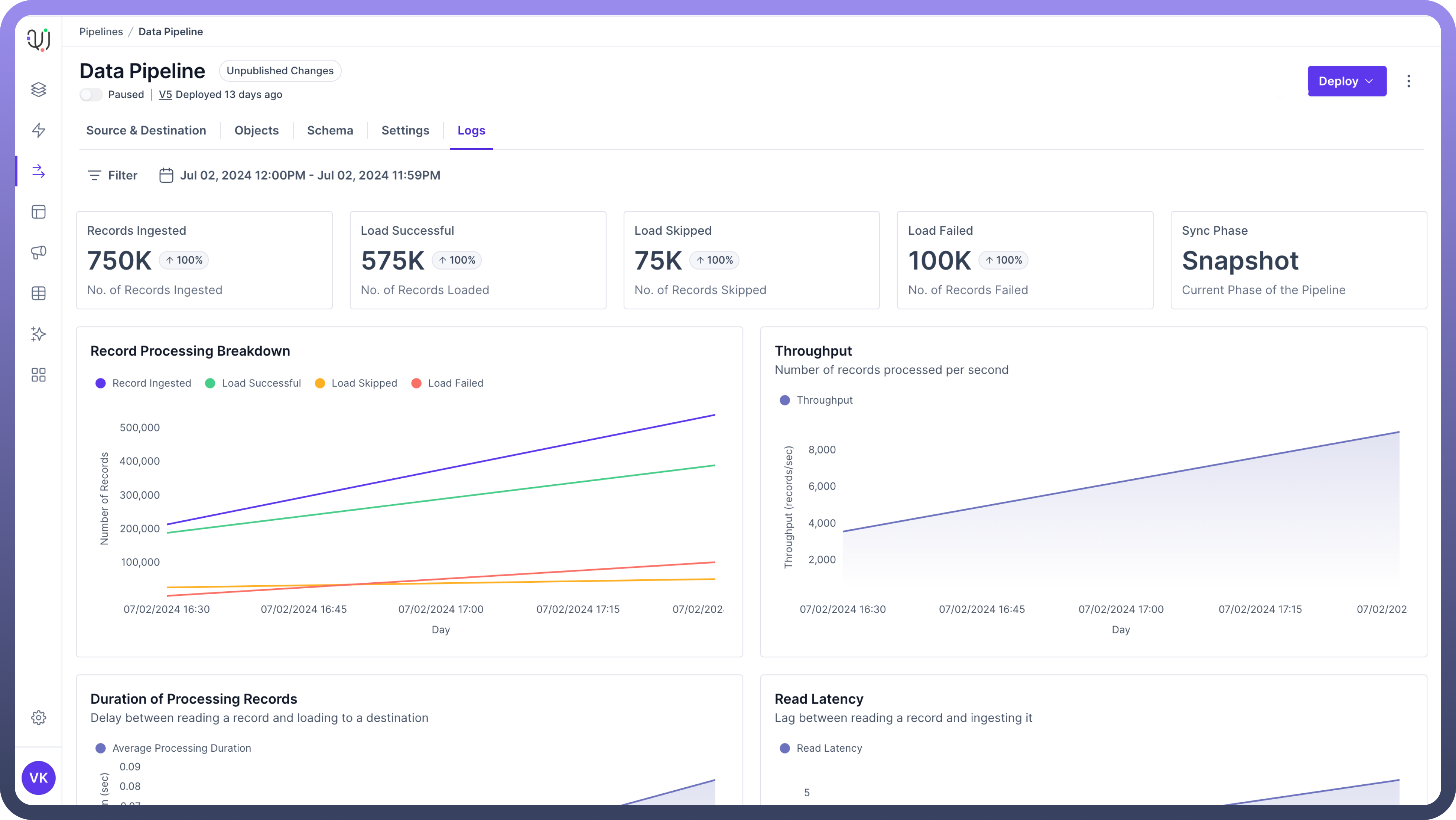The height and width of the screenshot is (820, 1456).
Task: Select the pipelines arrows sidebar icon
Action: tap(38, 171)
